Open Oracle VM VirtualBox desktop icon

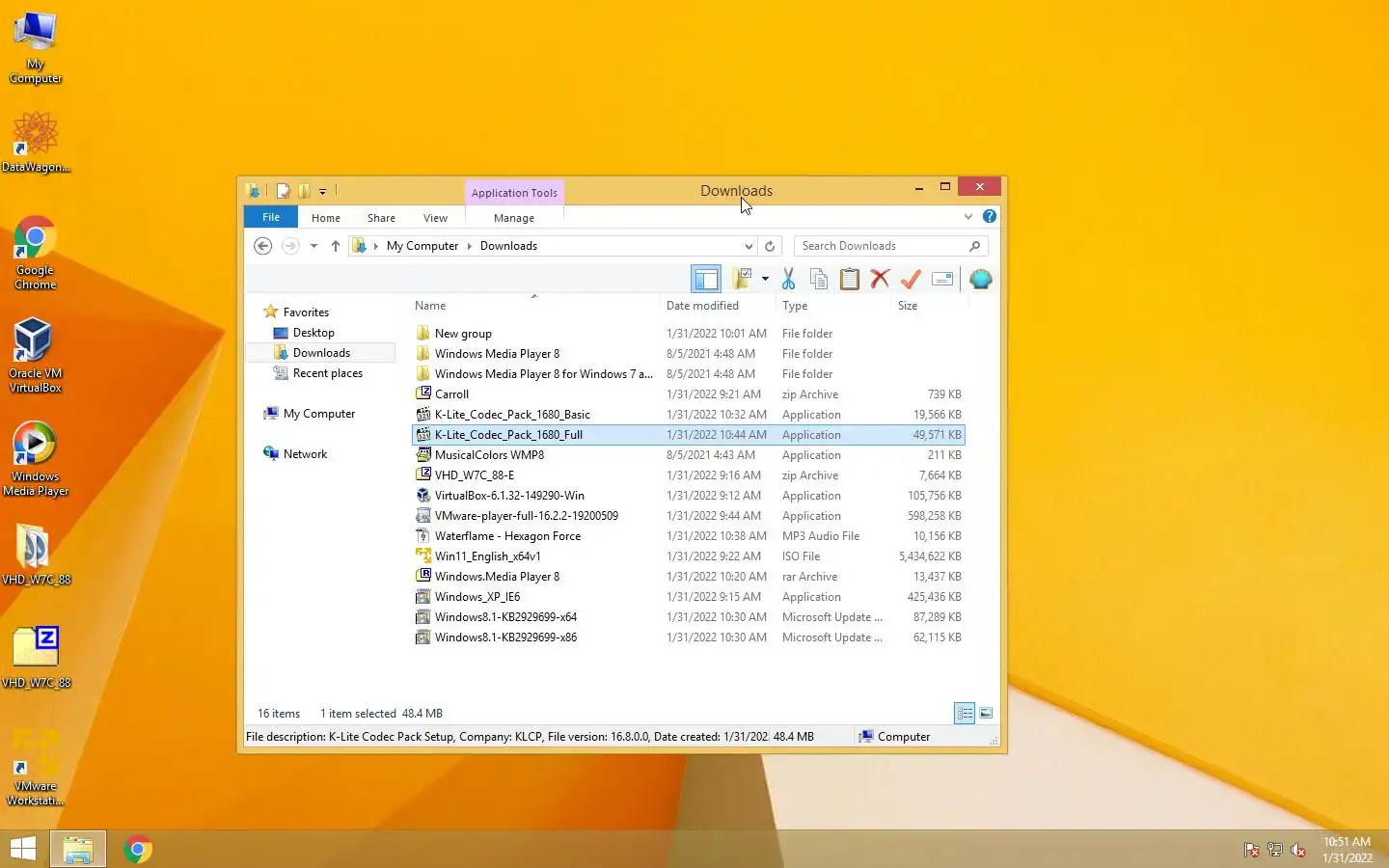tap(35, 356)
